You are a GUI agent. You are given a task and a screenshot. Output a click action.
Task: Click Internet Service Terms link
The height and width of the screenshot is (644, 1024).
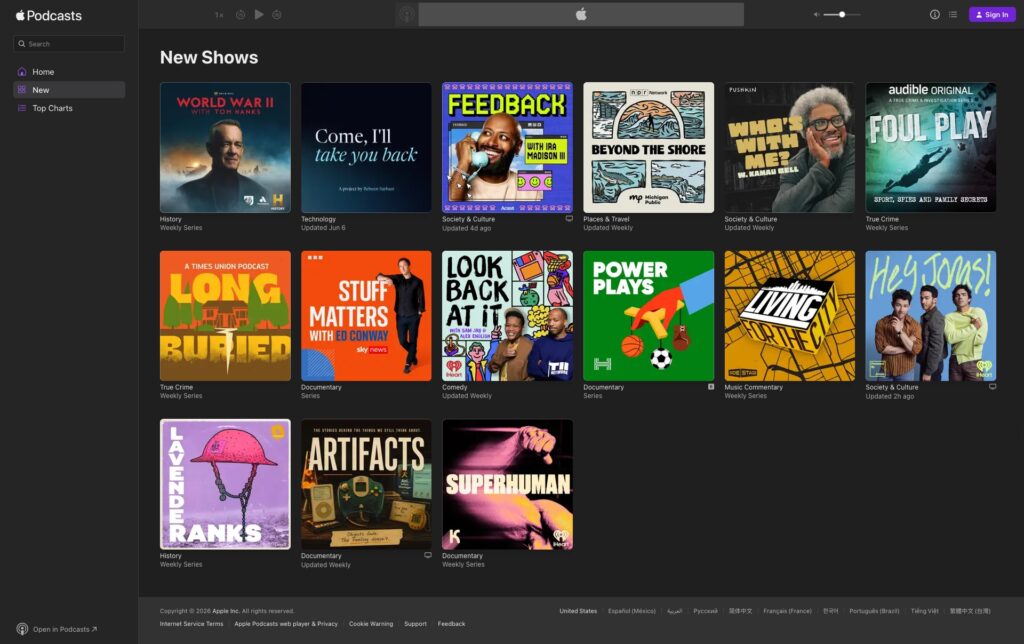(191, 624)
